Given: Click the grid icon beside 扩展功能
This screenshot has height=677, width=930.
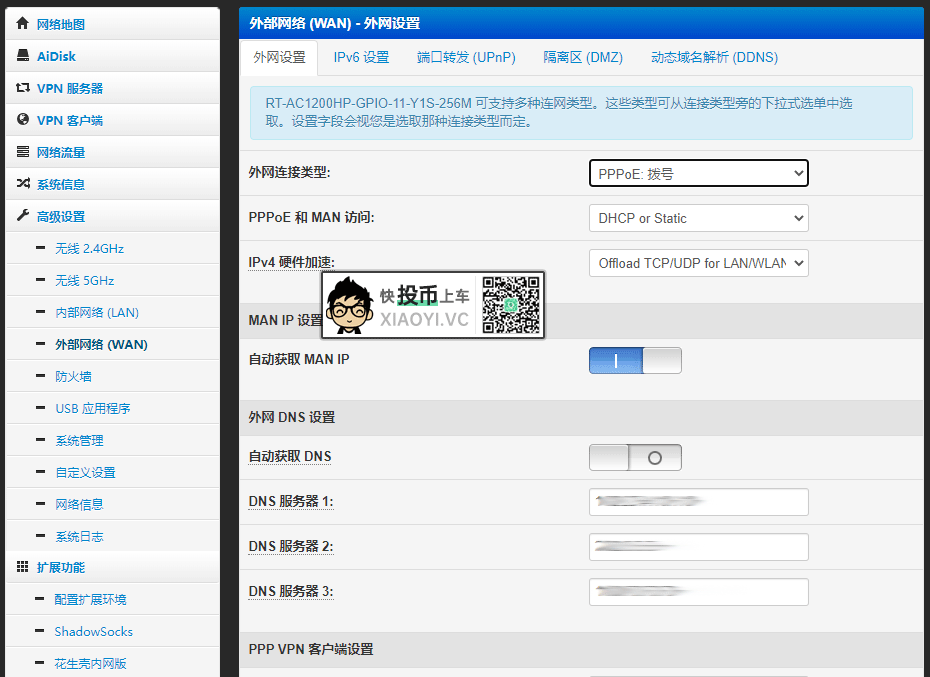Looking at the screenshot, I should coord(23,567).
